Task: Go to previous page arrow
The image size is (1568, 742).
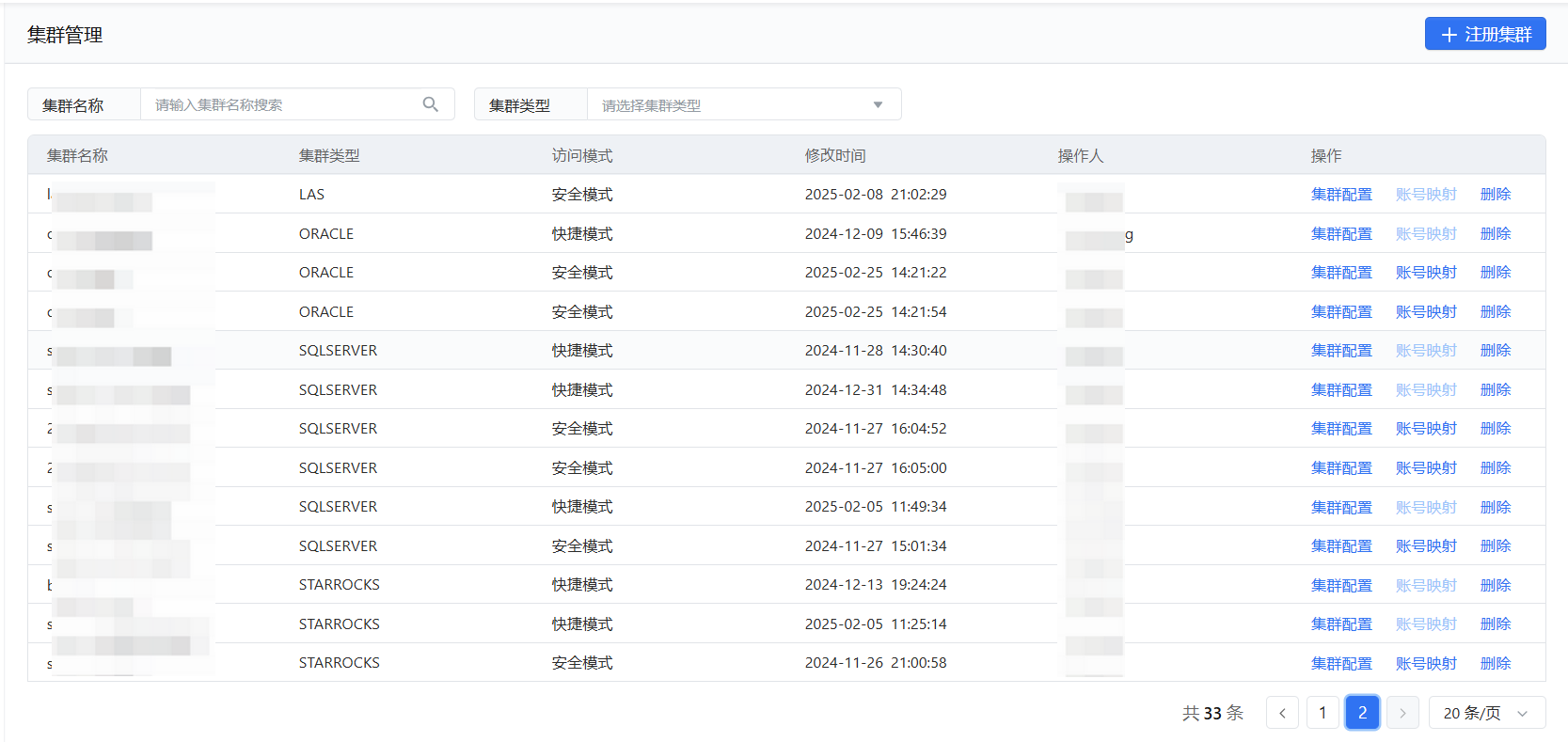Action: click(1282, 713)
